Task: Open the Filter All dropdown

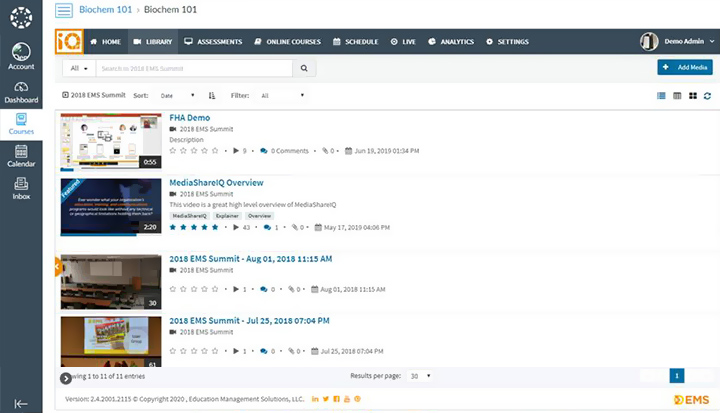Action: pos(282,96)
